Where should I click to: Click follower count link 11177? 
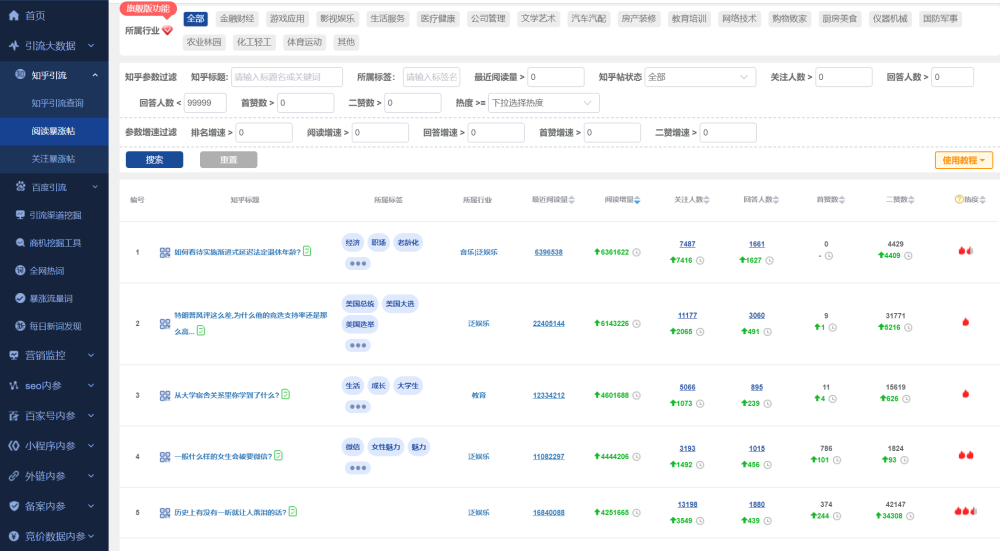[688, 316]
